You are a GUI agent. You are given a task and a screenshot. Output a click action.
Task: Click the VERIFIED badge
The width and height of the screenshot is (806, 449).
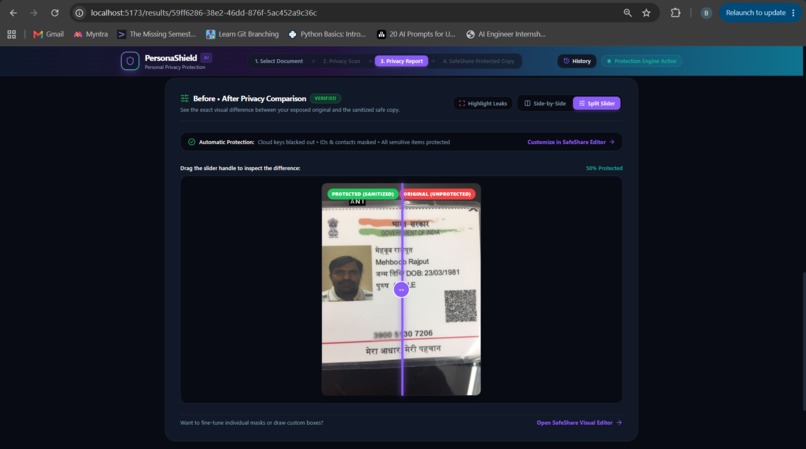click(x=325, y=98)
